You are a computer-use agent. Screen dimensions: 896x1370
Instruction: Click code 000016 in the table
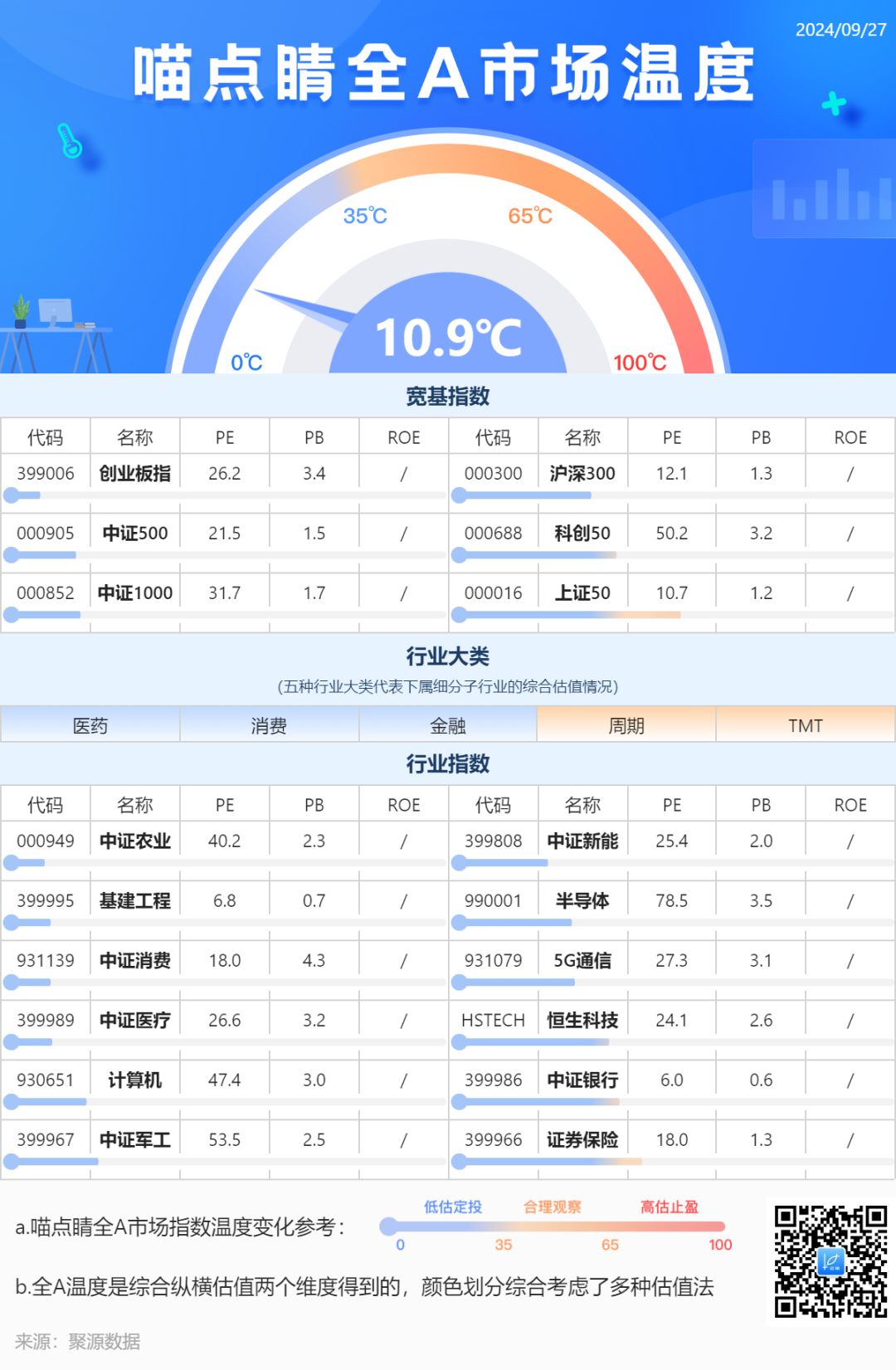pyautogui.click(x=494, y=592)
